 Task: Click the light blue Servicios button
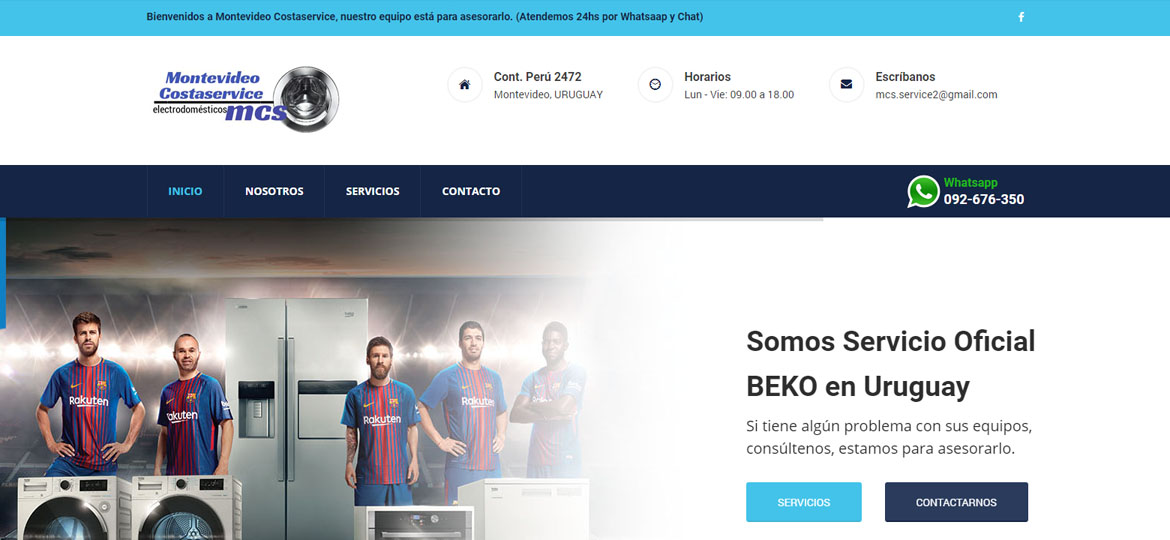[804, 502]
